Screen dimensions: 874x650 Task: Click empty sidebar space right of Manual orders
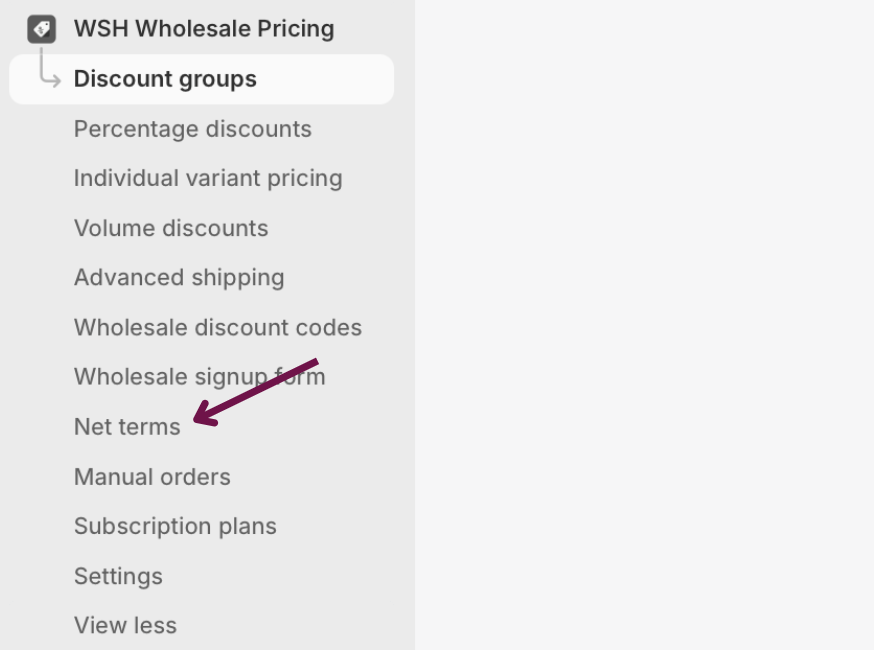[x=320, y=477]
